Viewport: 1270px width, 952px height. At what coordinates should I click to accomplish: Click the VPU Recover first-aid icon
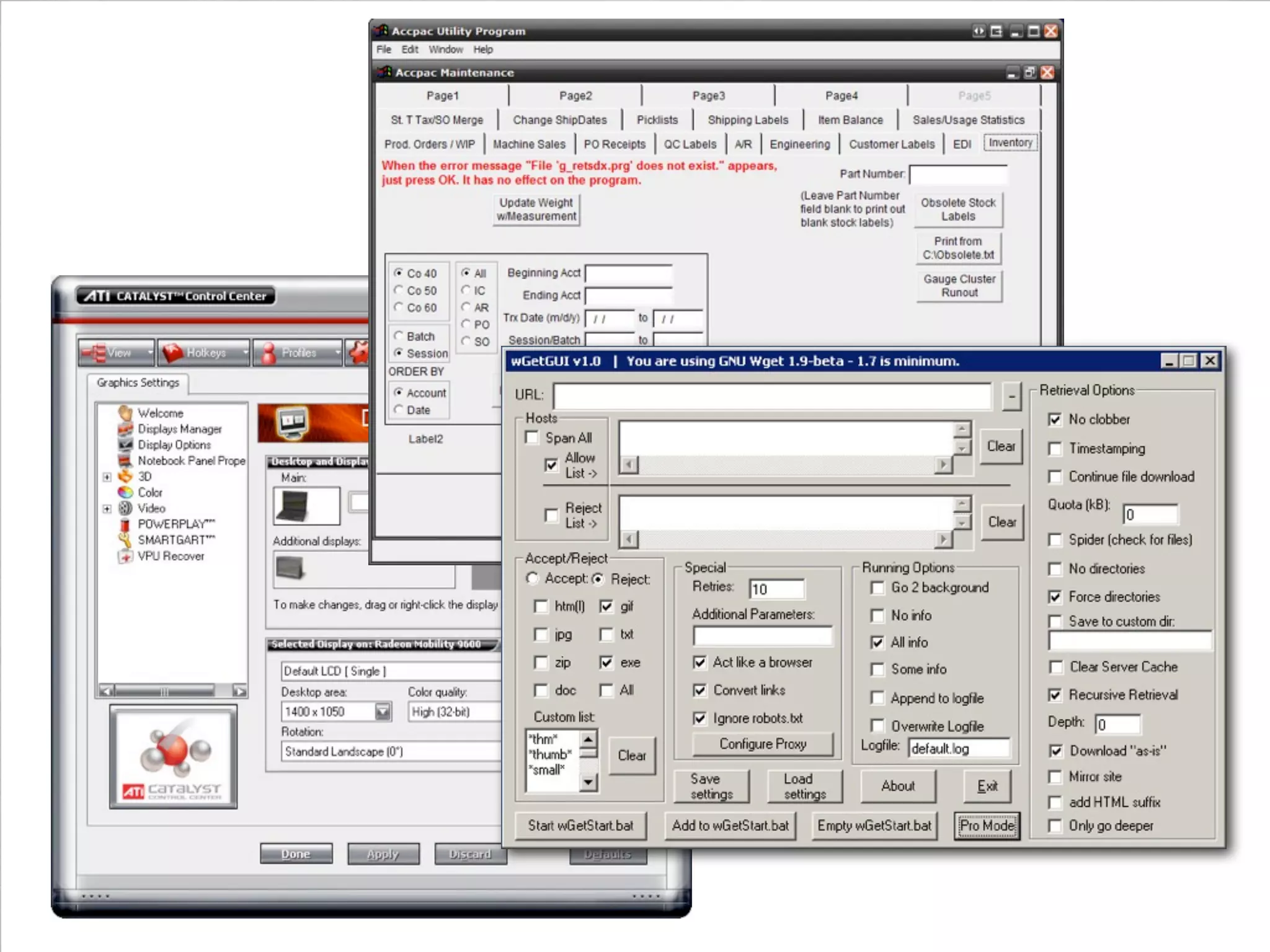click(125, 556)
